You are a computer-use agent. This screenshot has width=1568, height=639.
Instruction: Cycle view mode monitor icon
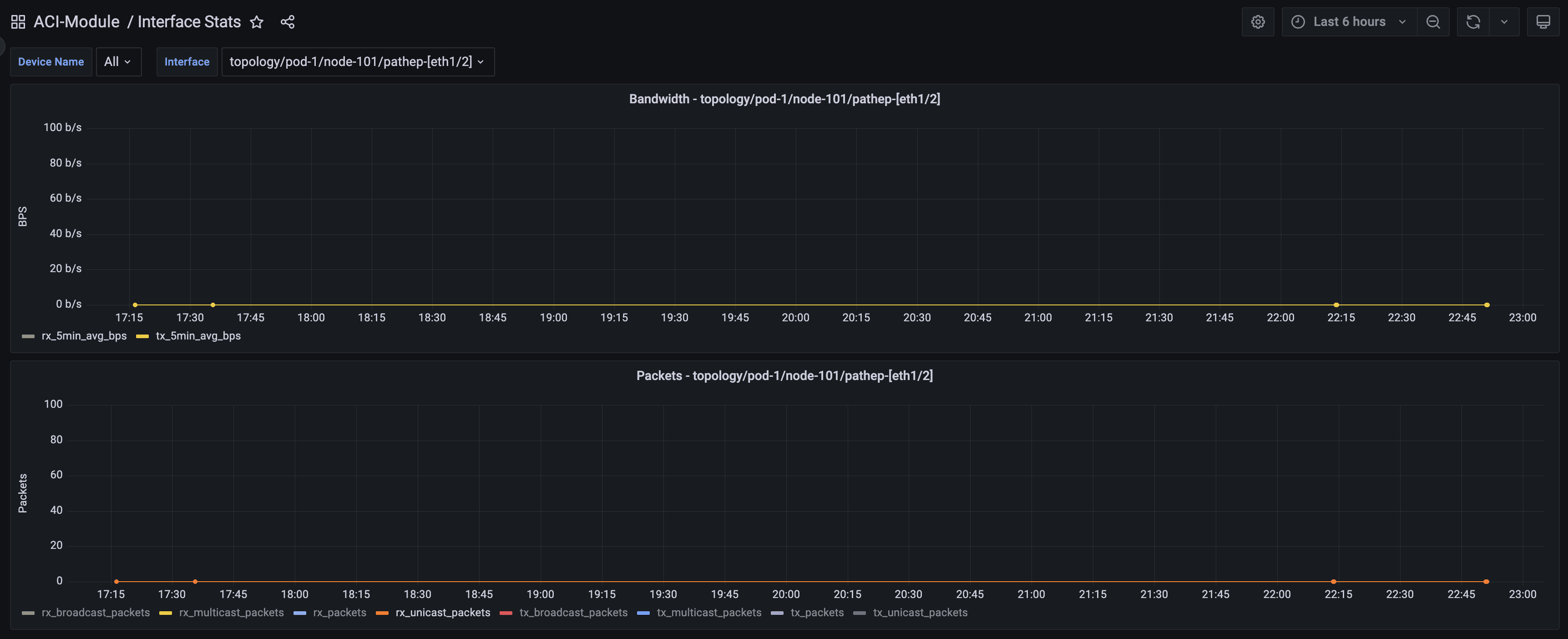pyautogui.click(x=1543, y=22)
